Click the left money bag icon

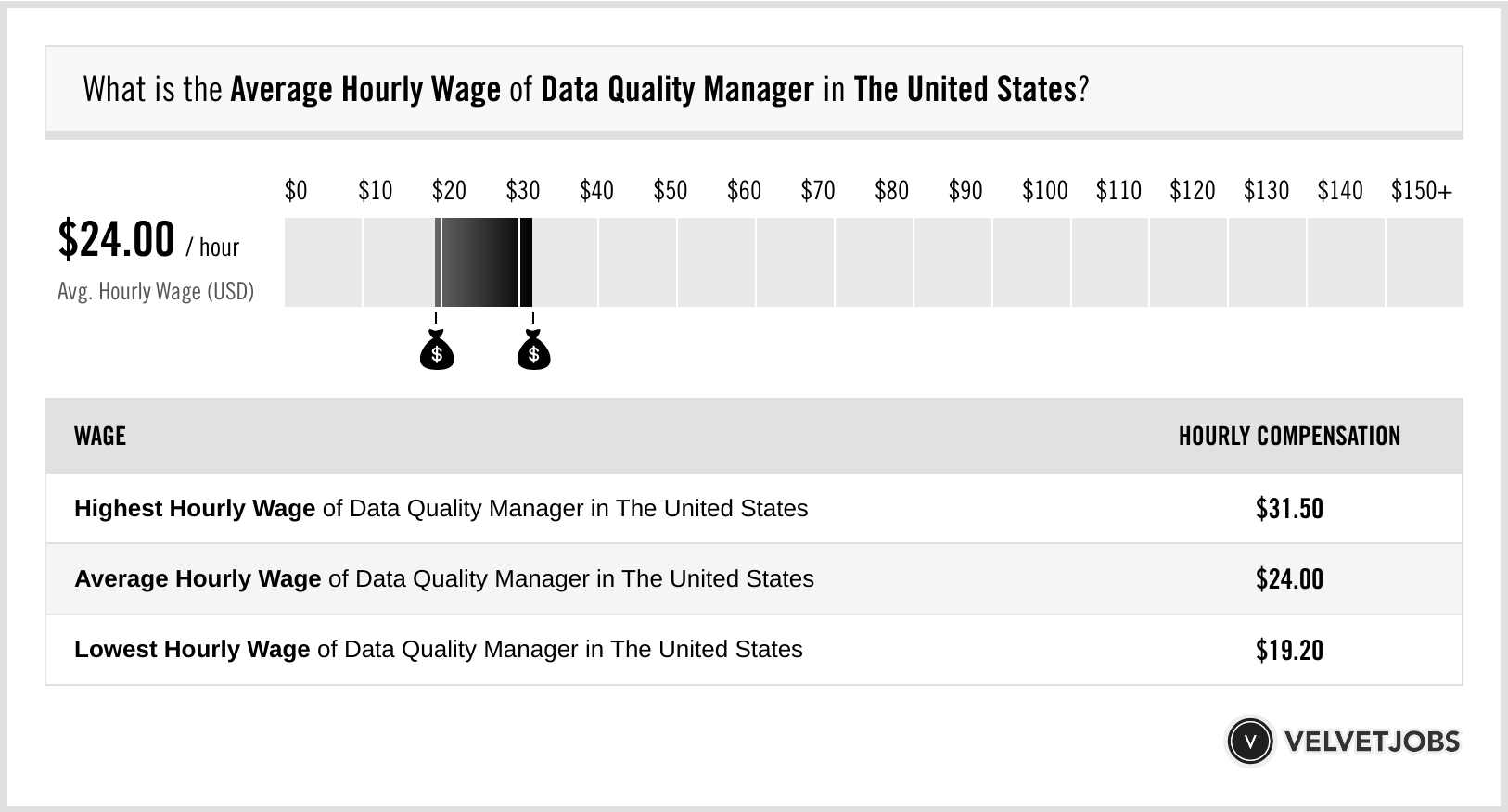click(x=437, y=352)
